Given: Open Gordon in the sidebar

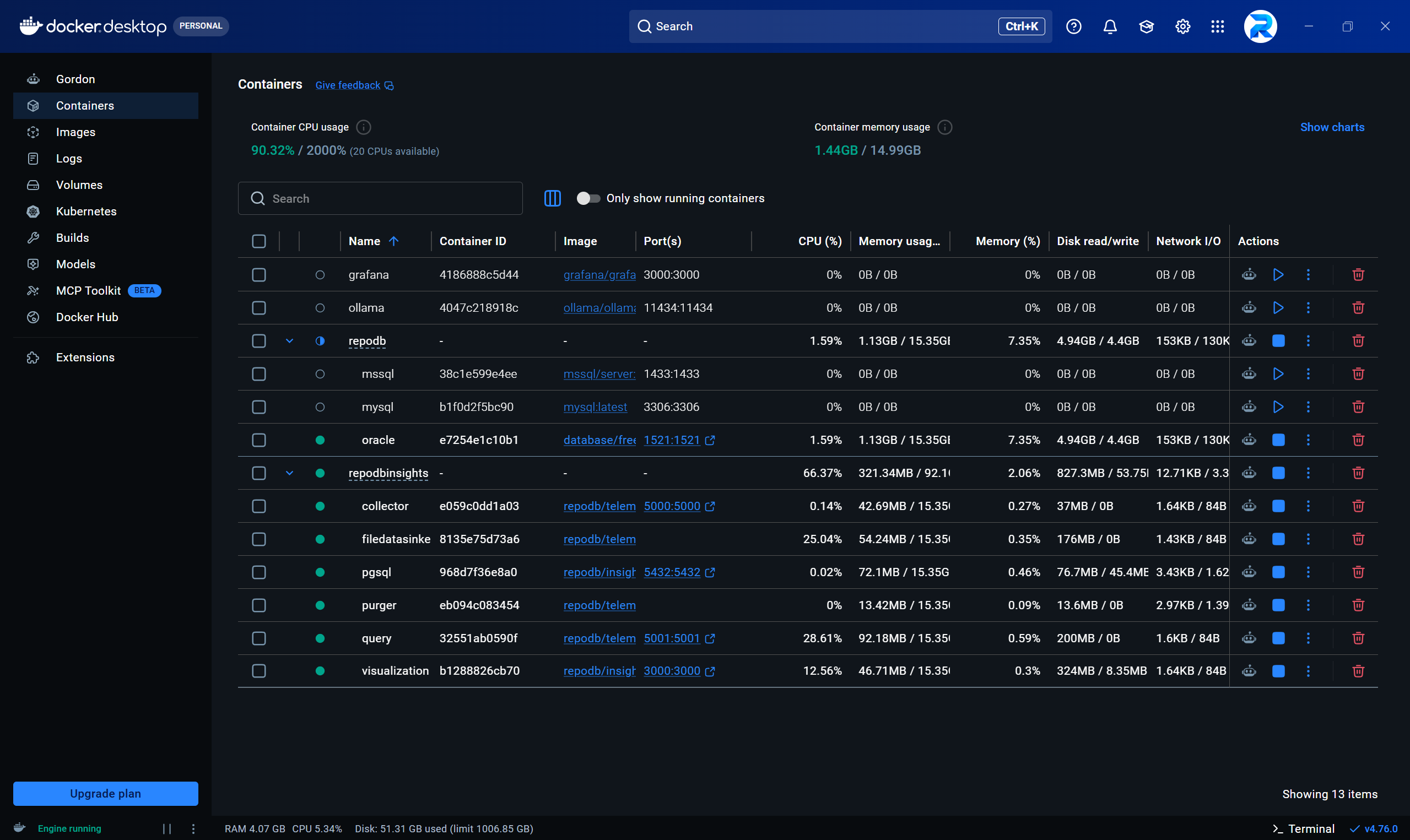Looking at the screenshot, I should click(x=105, y=79).
